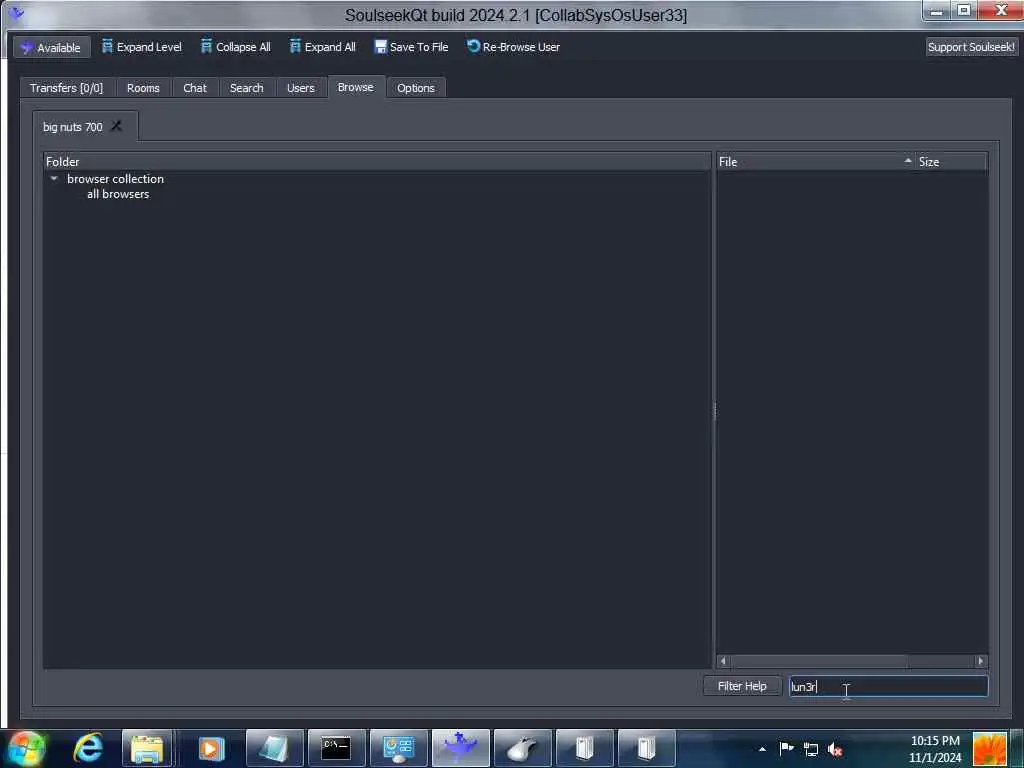Viewport: 1024px width, 768px height.
Task: Open the Windows Start menu
Action: (x=25, y=748)
